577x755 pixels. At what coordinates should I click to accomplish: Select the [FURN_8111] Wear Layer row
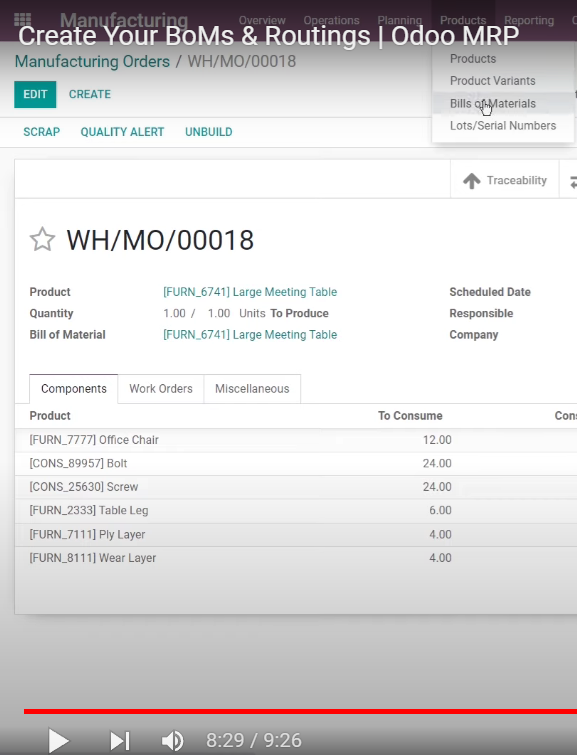[296, 558]
